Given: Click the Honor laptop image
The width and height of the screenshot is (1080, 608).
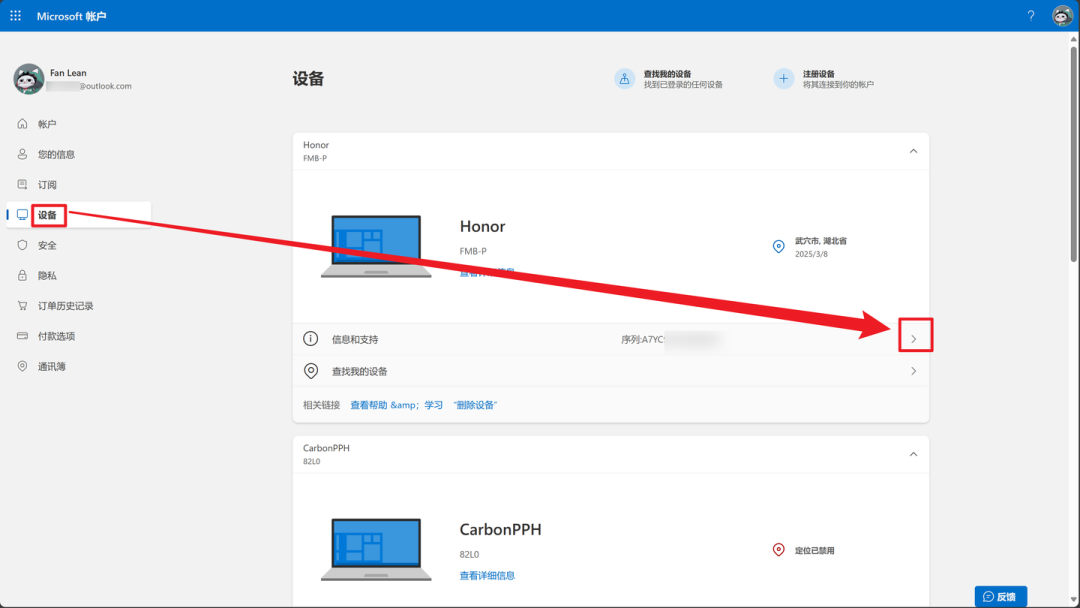Looking at the screenshot, I should tap(376, 247).
